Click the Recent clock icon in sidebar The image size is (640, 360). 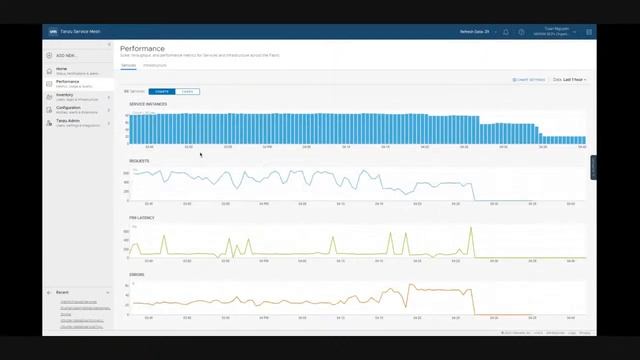click(x=49, y=293)
